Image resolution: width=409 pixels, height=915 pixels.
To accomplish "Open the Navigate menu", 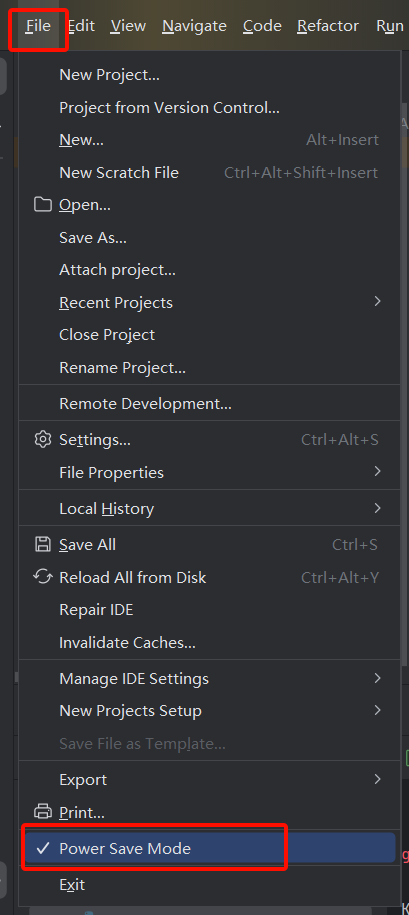I will tap(194, 26).
